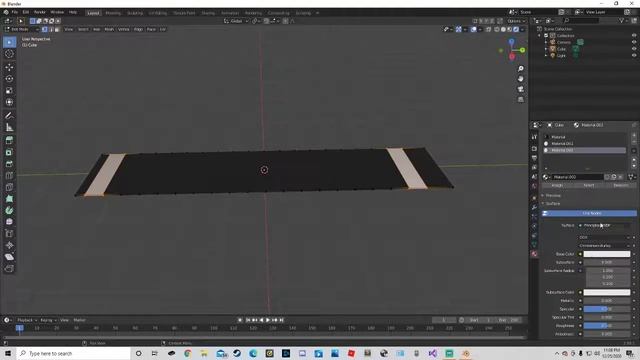Select the Shear tool
The width and height of the screenshot is (640, 360).
[9, 257]
